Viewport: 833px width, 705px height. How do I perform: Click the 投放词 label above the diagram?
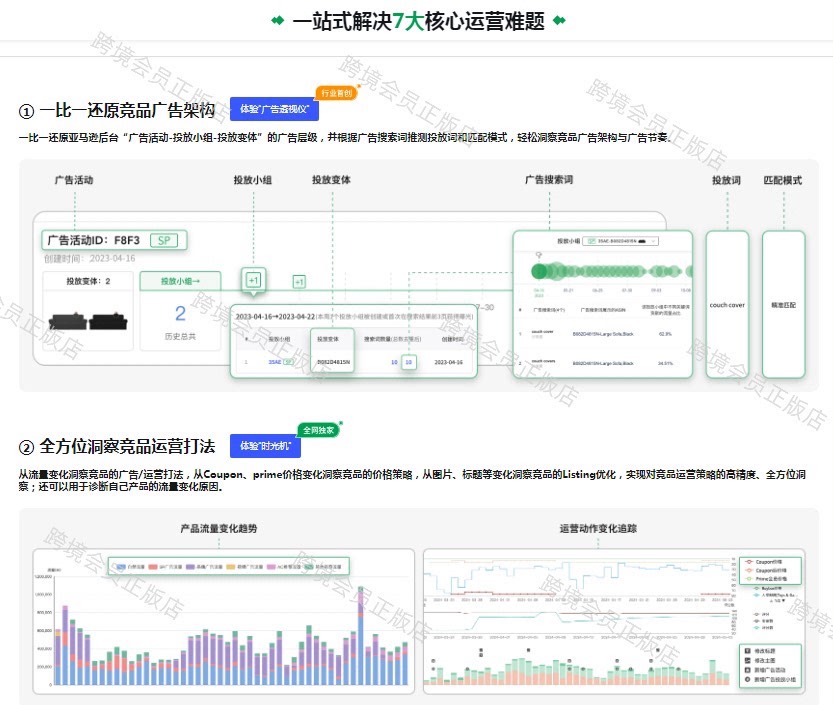[726, 180]
